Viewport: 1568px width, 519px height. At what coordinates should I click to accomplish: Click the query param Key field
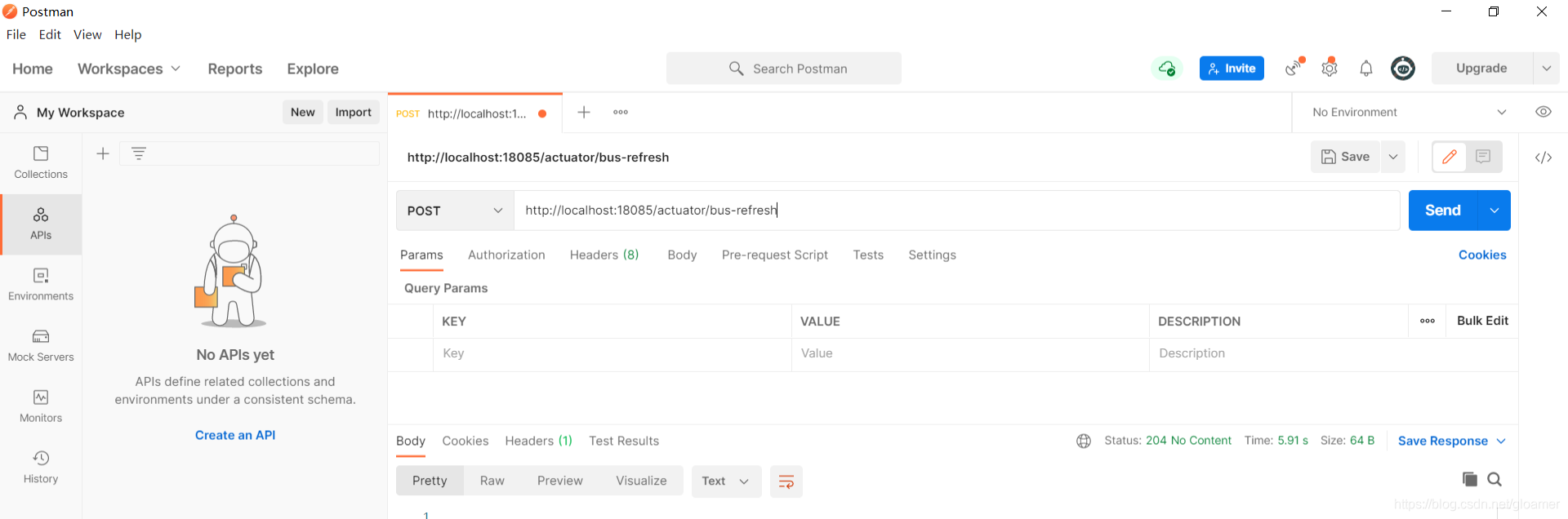(x=612, y=354)
